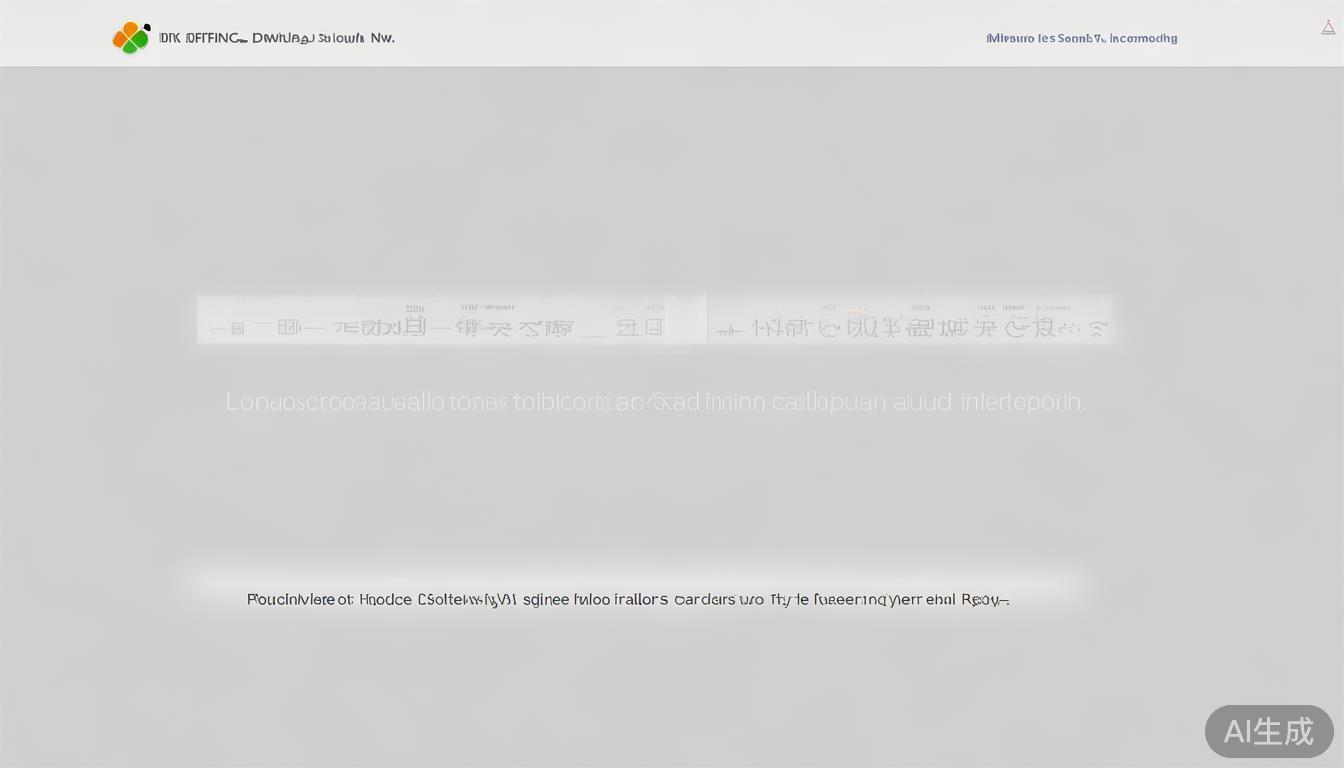Click the last word "inlertoporih." in the white headline
The width and height of the screenshot is (1344, 768).
point(1023,403)
